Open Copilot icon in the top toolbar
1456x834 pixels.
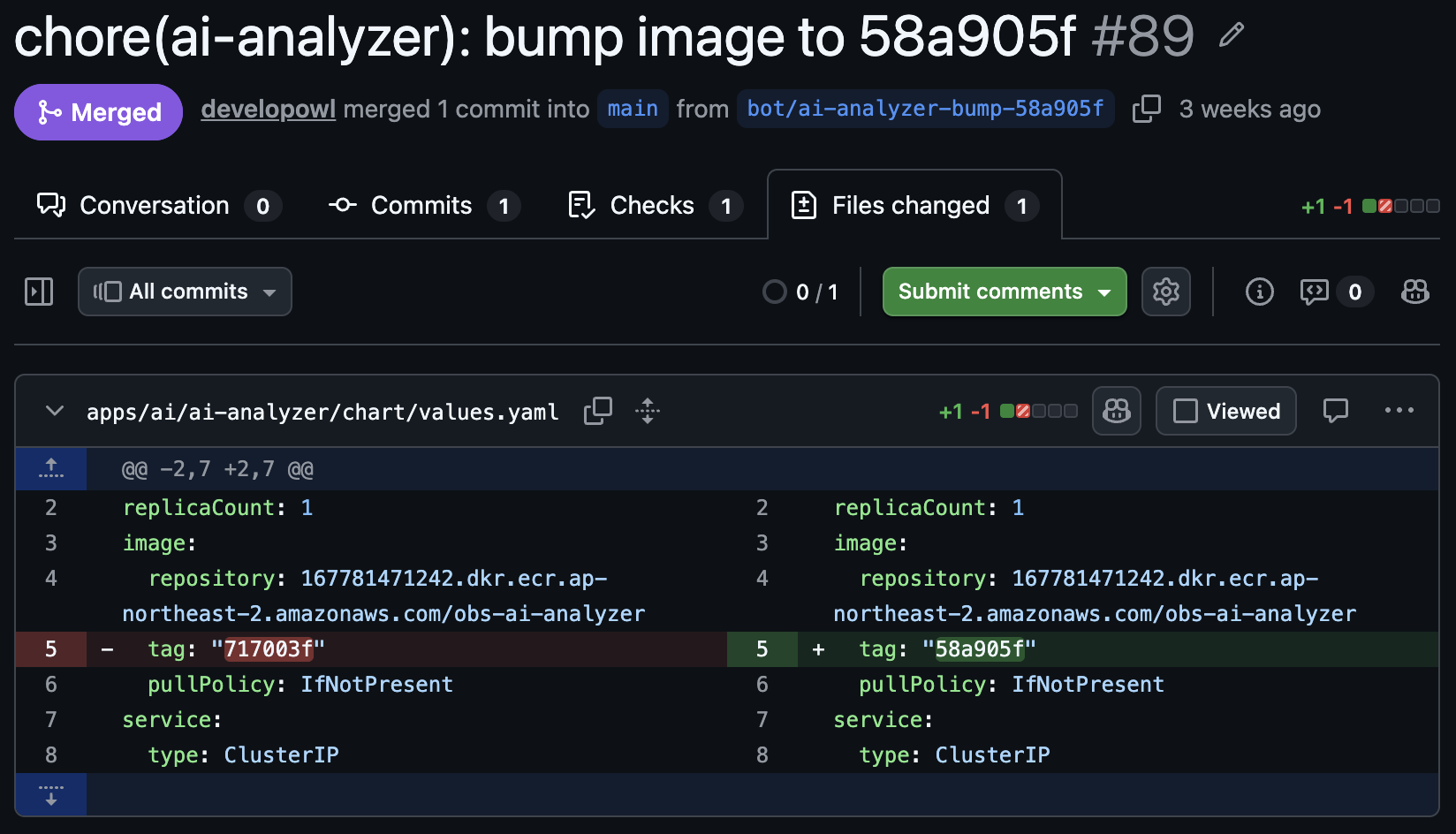[x=1414, y=292]
